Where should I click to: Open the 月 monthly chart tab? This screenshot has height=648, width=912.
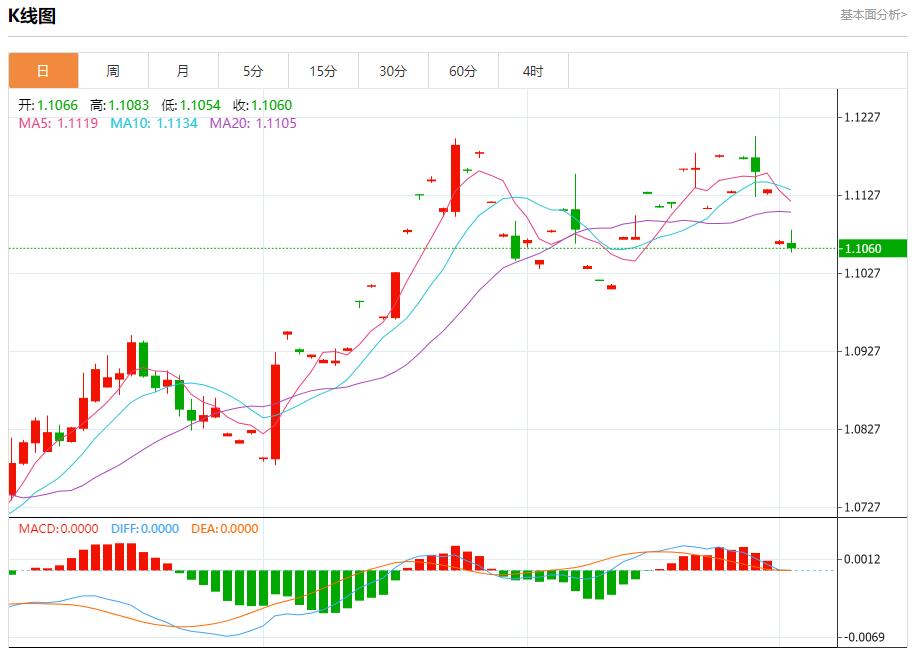coord(183,71)
